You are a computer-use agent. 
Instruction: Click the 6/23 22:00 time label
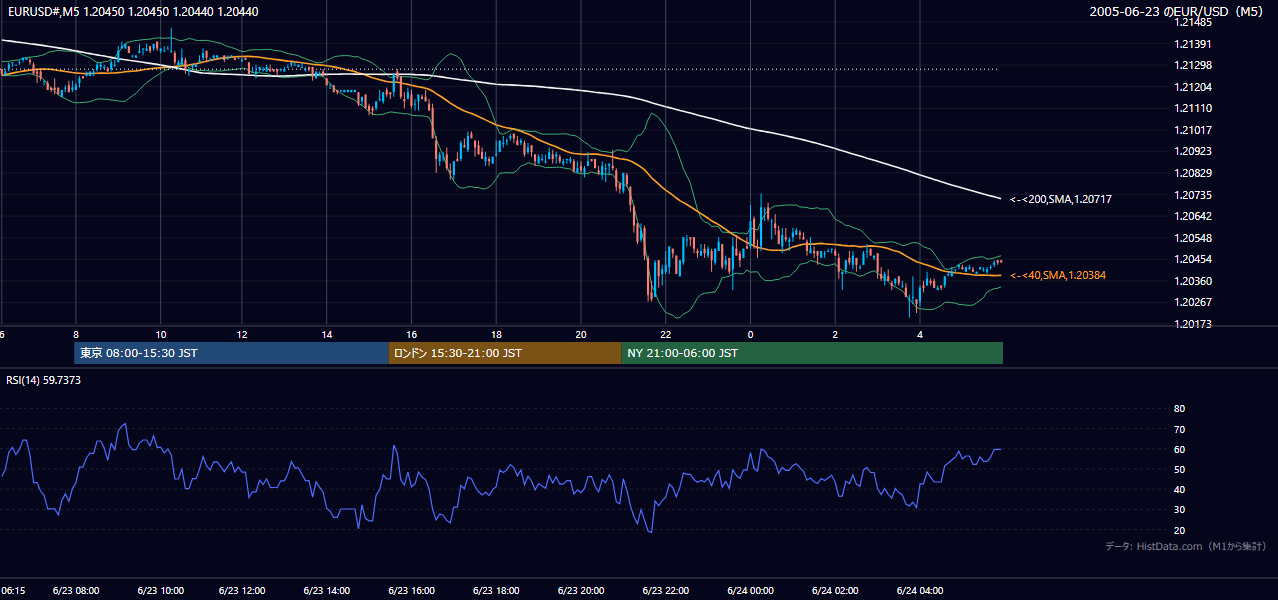point(666,591)
